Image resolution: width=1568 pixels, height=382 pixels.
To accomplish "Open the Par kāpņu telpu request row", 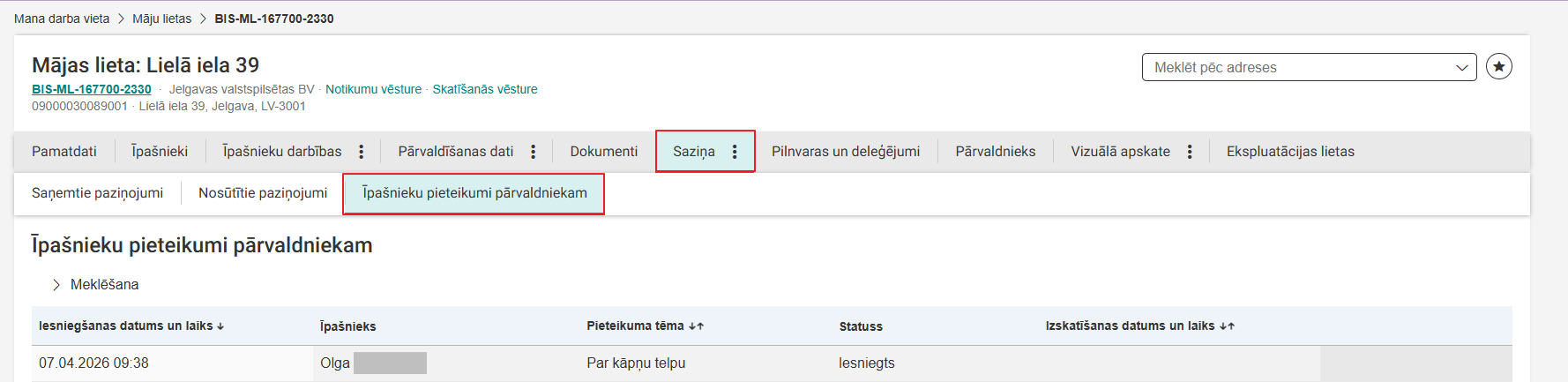I will 635,363.
